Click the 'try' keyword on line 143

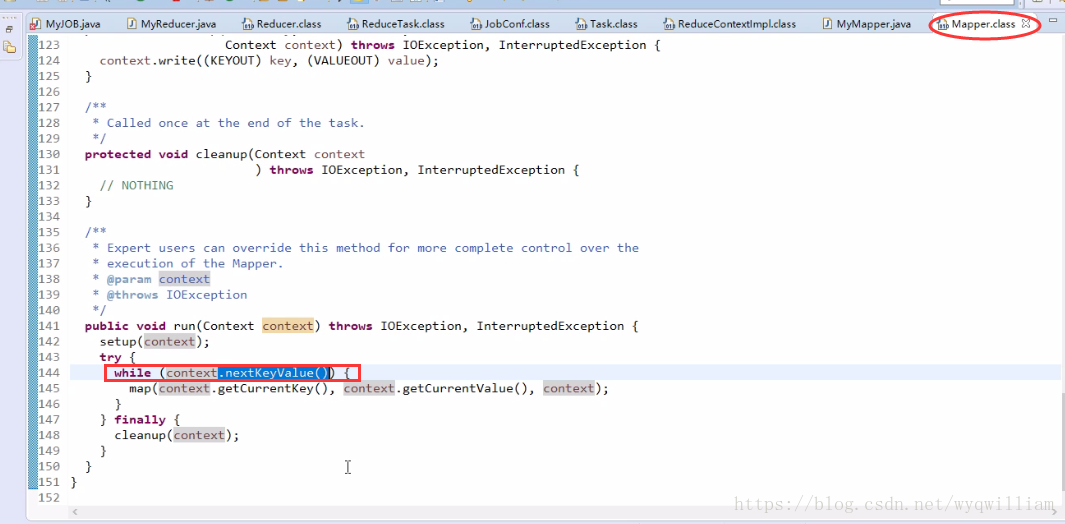[x=111, y=357]
